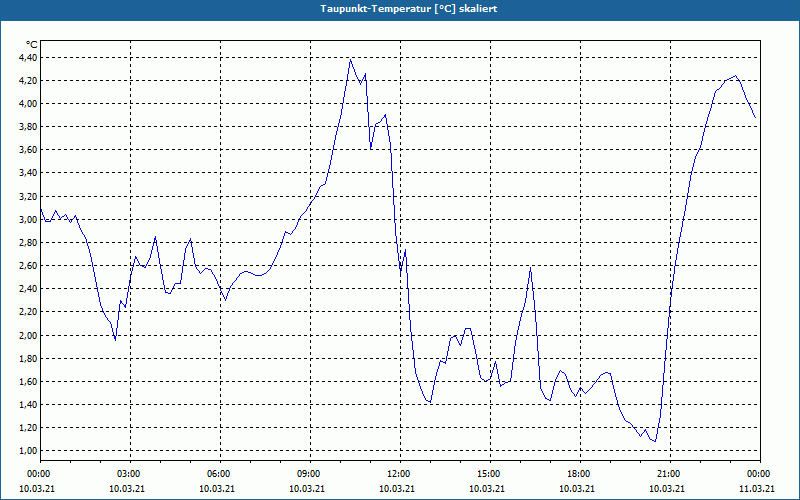The height and width of the screenshot is (500, 800).
Task: Click the 1,00 y-axis label
Action: [x=28, y=451]
